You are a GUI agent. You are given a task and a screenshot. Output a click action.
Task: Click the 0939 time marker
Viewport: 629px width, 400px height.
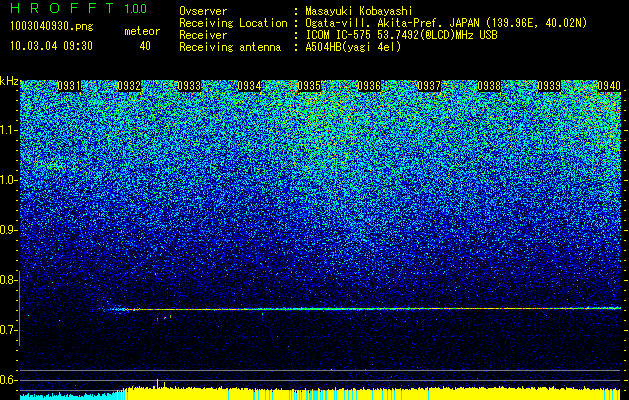coord(549,86)
